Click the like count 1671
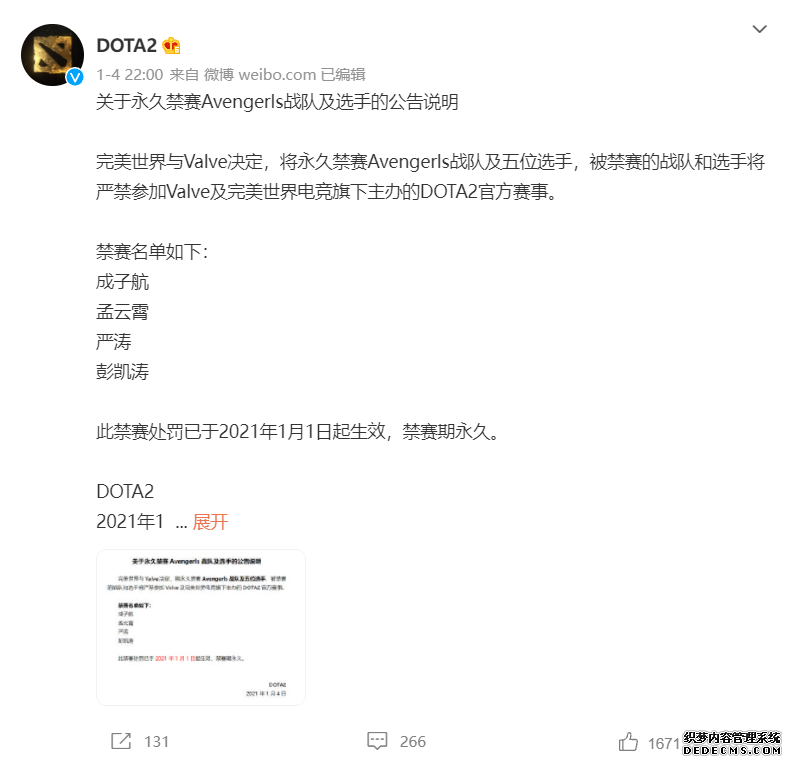 664,743
